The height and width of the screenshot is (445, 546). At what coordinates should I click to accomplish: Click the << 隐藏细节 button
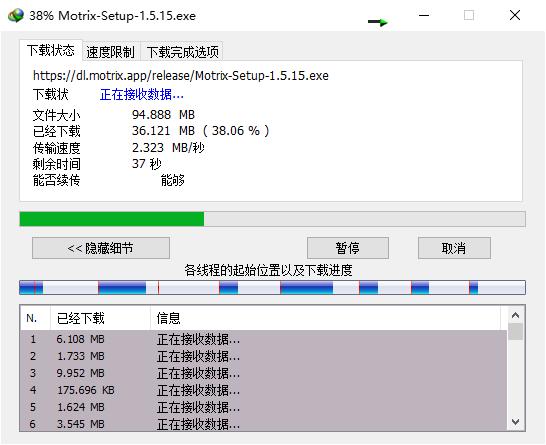(x=101, y=248)
